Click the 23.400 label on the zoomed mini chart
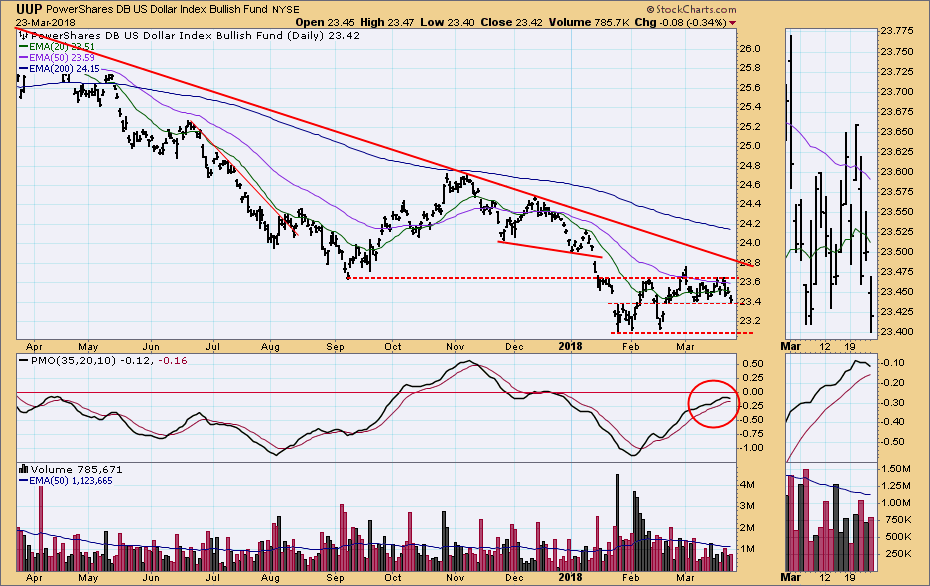The width and height of the screenshot is (930, 586). coord(897,331)
